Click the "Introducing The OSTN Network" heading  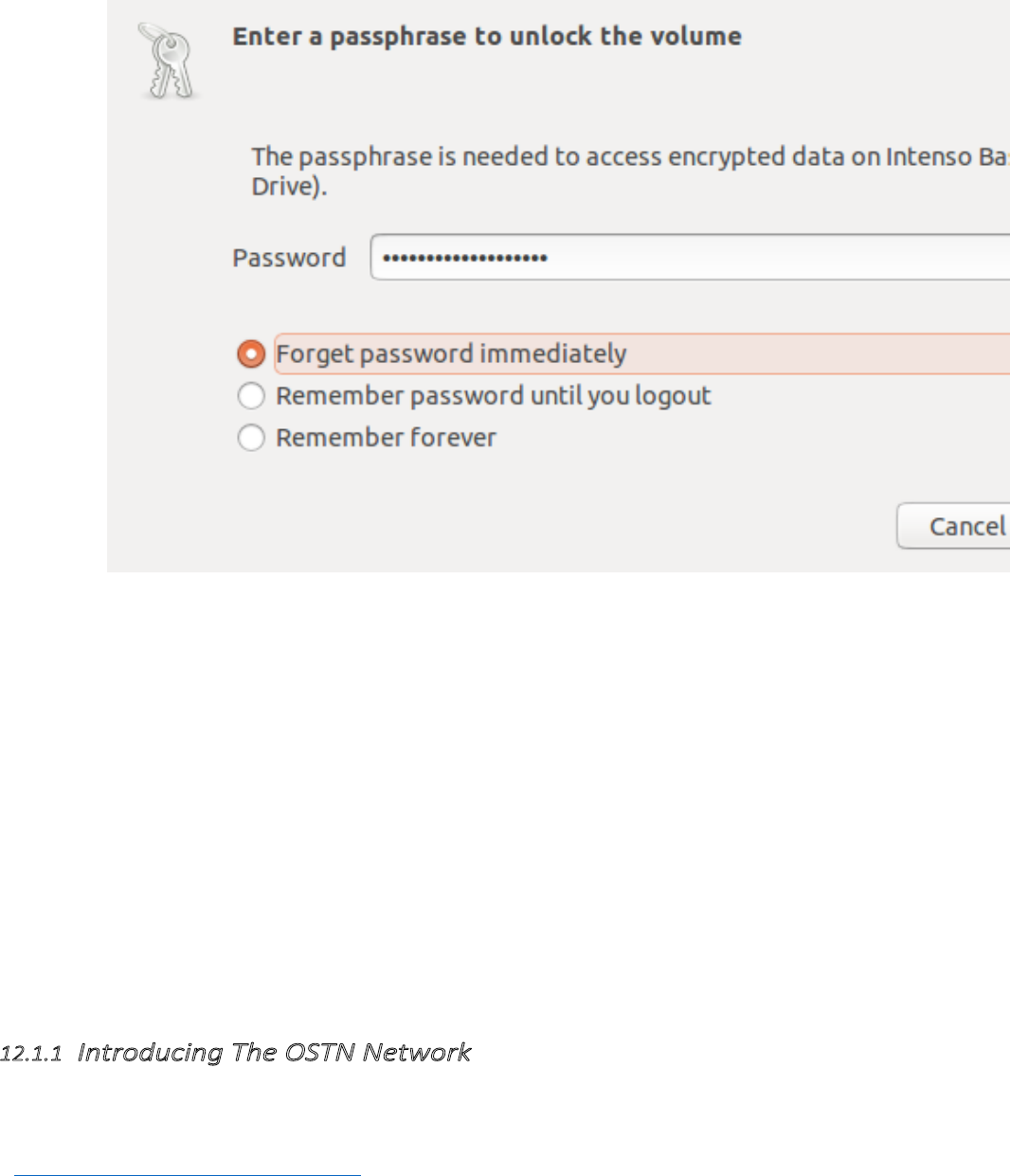pos(274,1053)
